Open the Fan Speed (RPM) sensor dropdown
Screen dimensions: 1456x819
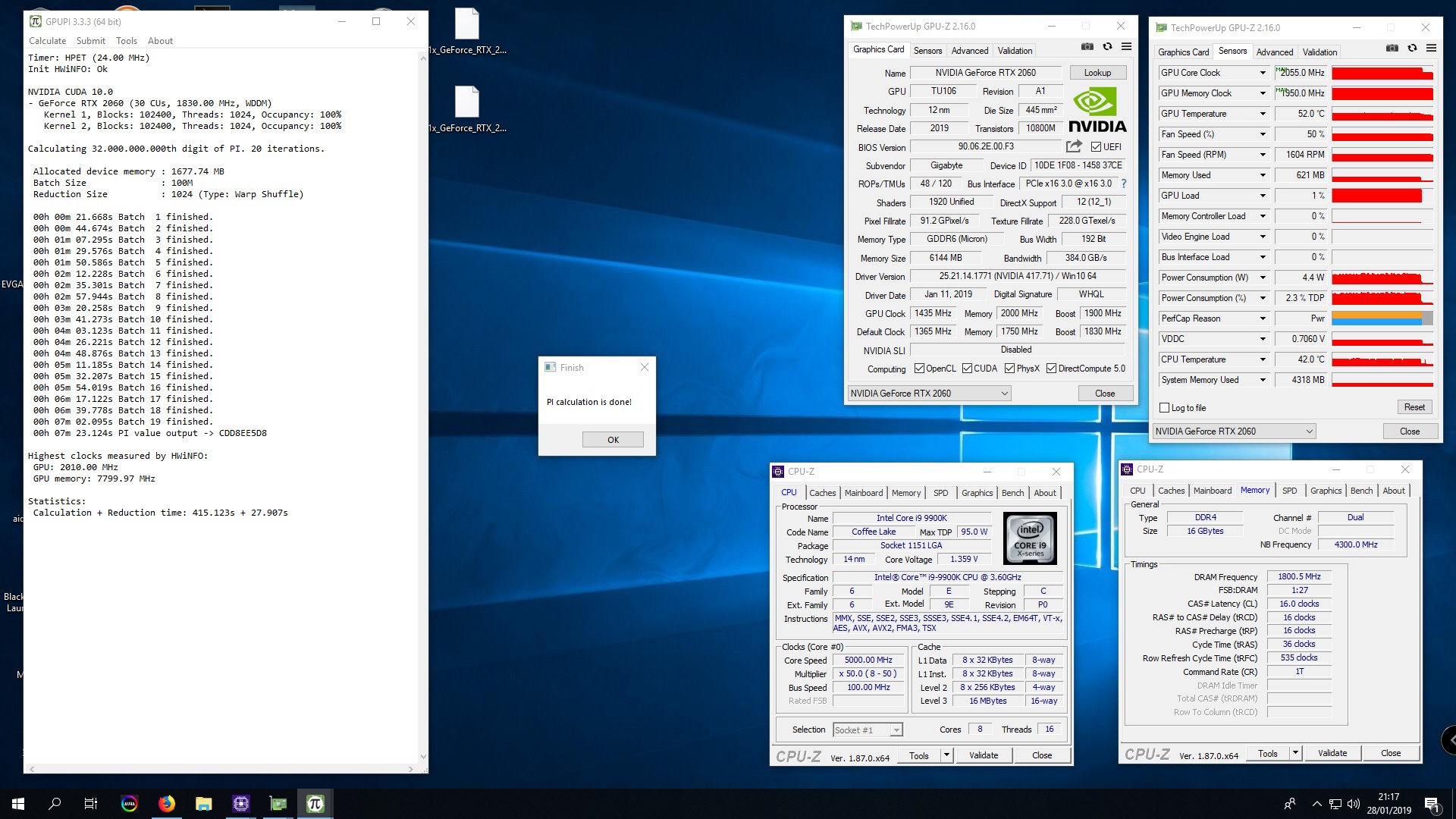pos(1263,155)
